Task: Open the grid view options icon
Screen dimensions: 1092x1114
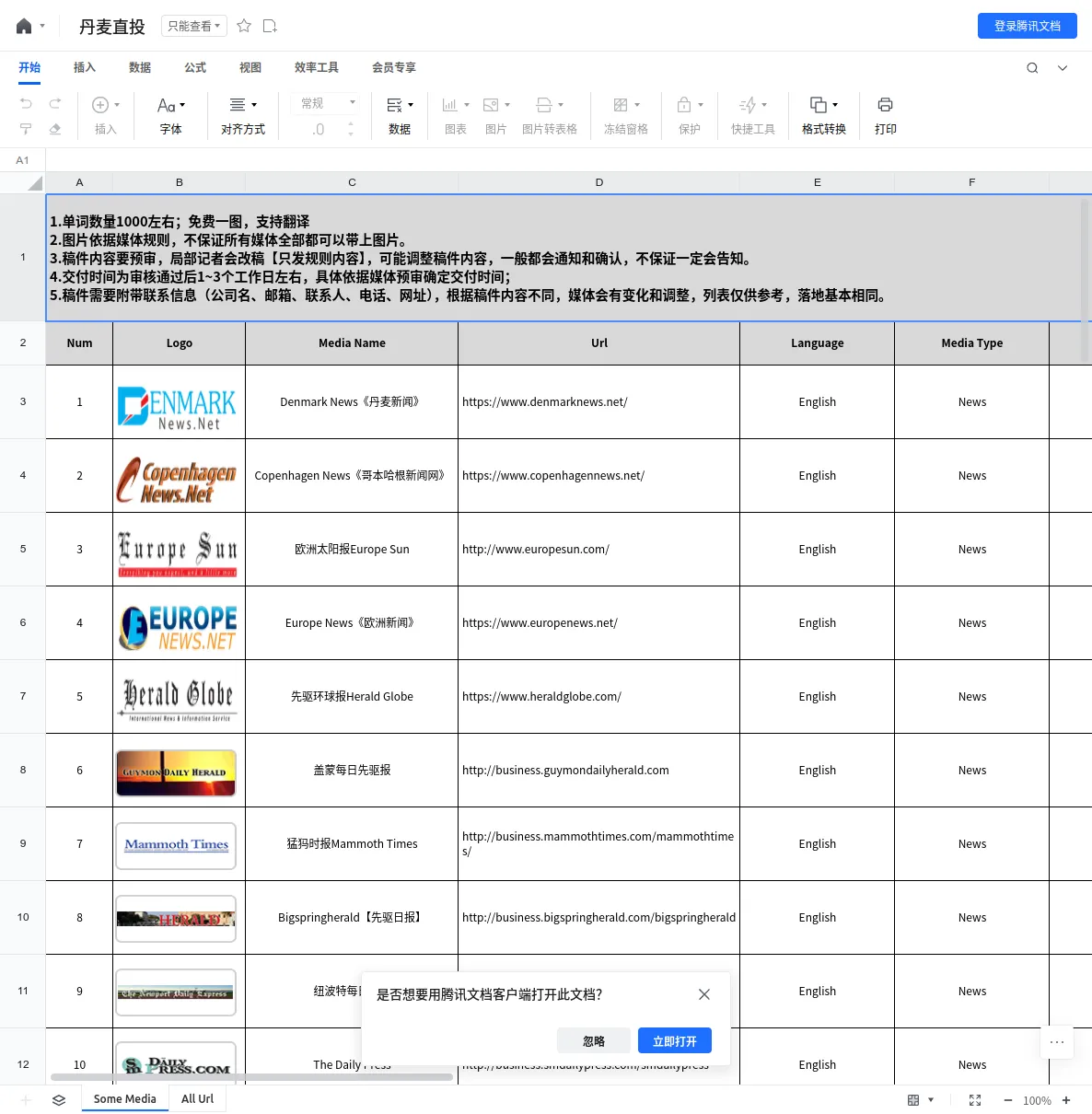Action: (x=914, y=1100)
